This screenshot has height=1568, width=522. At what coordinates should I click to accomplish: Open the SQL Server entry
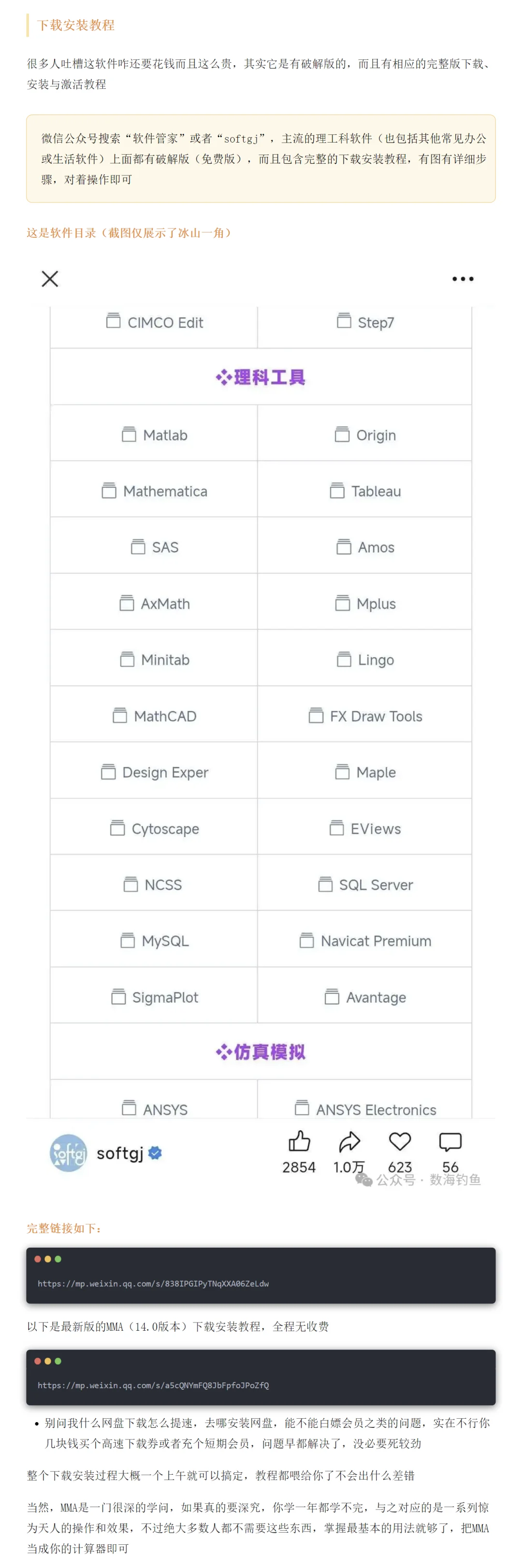tap(365, 885)
